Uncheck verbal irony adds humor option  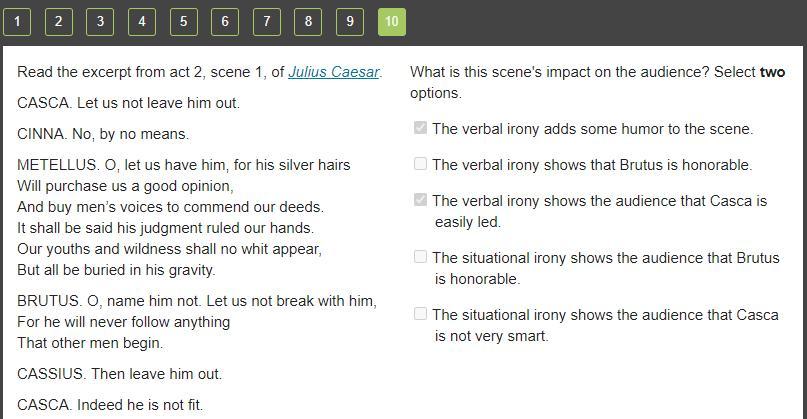tap(421, 128)
